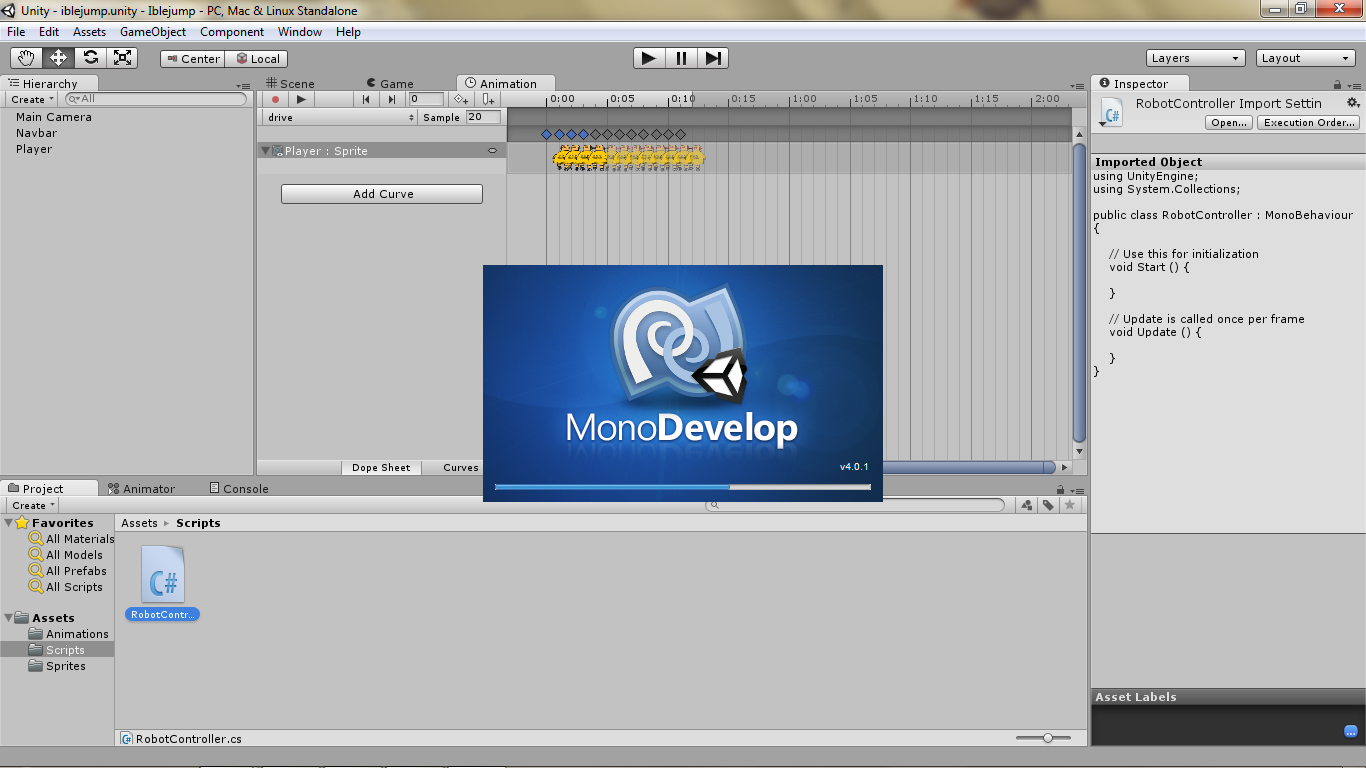The image size is (1366, 768).
Task: Toggle Local coordinate mode
Action: click(256, 58)
